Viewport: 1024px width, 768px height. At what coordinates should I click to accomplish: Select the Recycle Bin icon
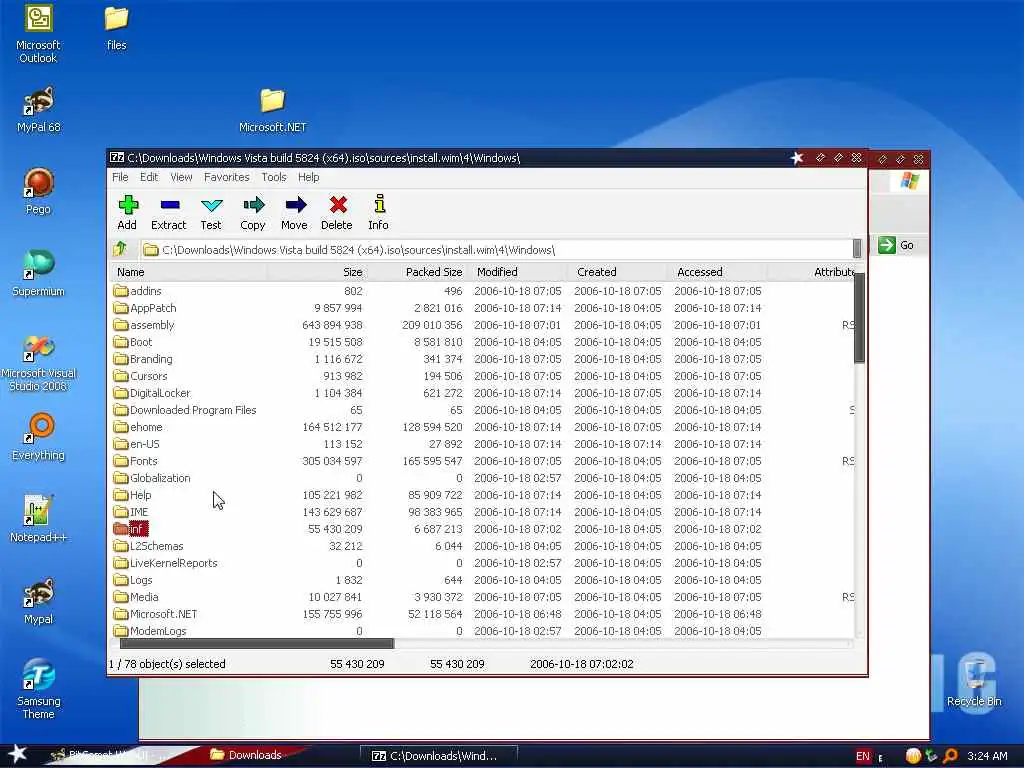pos(974,683)
